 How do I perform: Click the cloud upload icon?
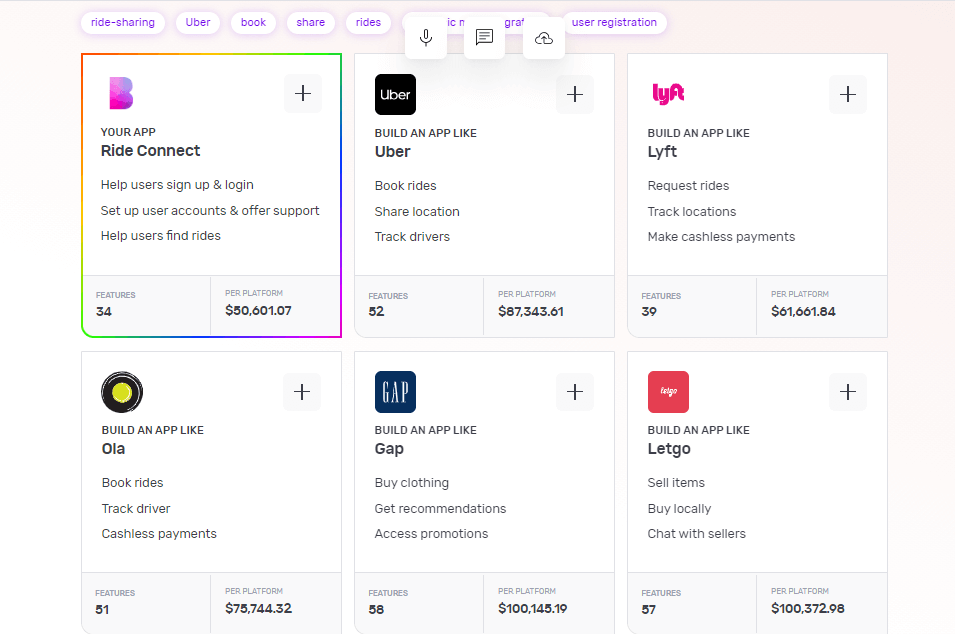pyautogui.click(x=544, y=38)
